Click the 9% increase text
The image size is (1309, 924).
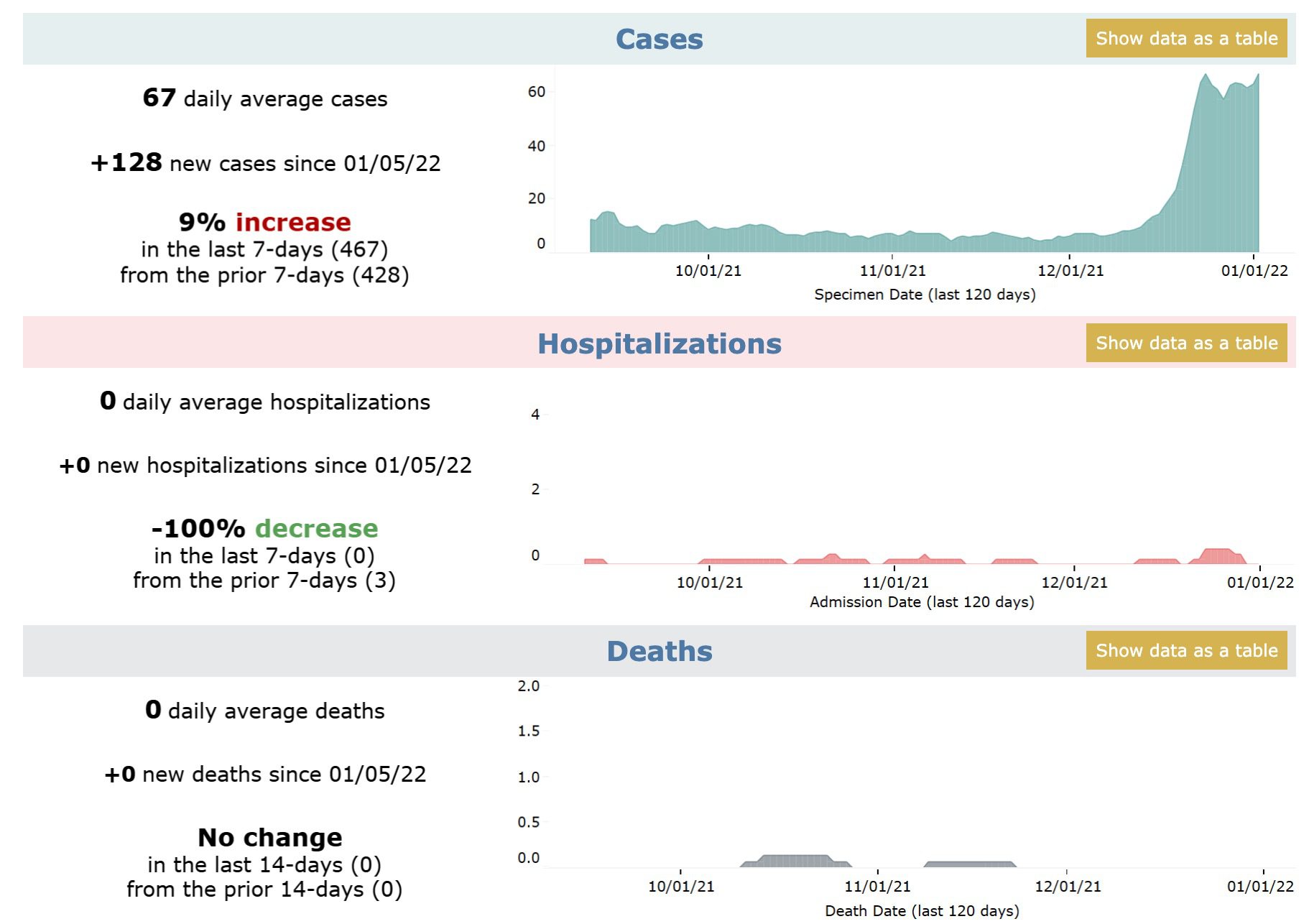(265, 223)
